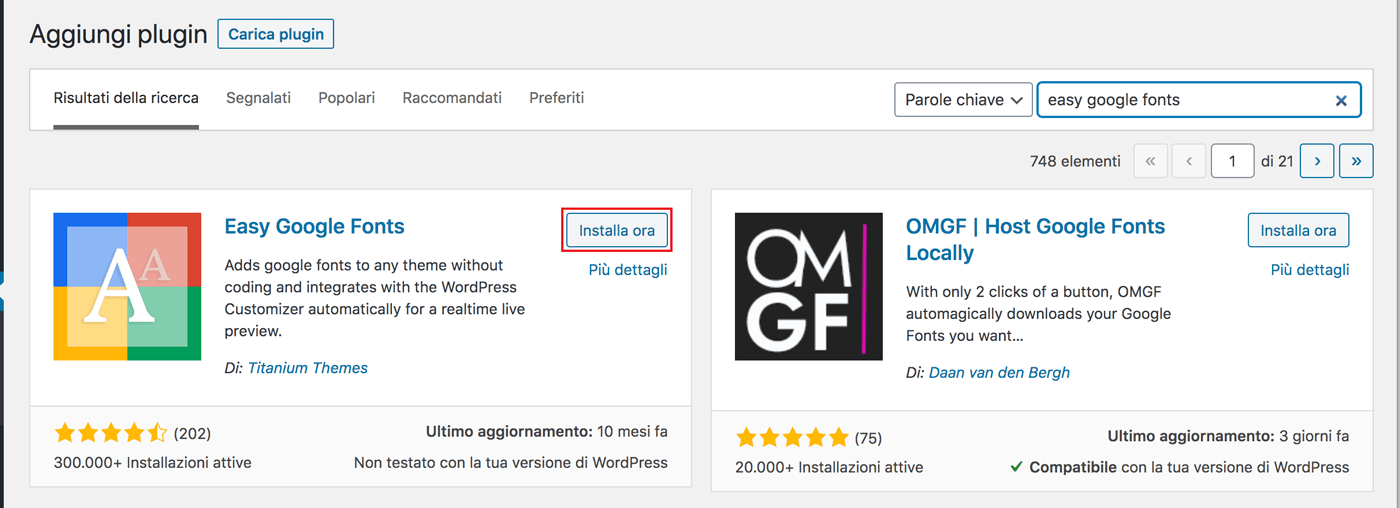Screen dimensions: 1400x508
Task: Click the Carica plugin button
Action: point(276,34)
